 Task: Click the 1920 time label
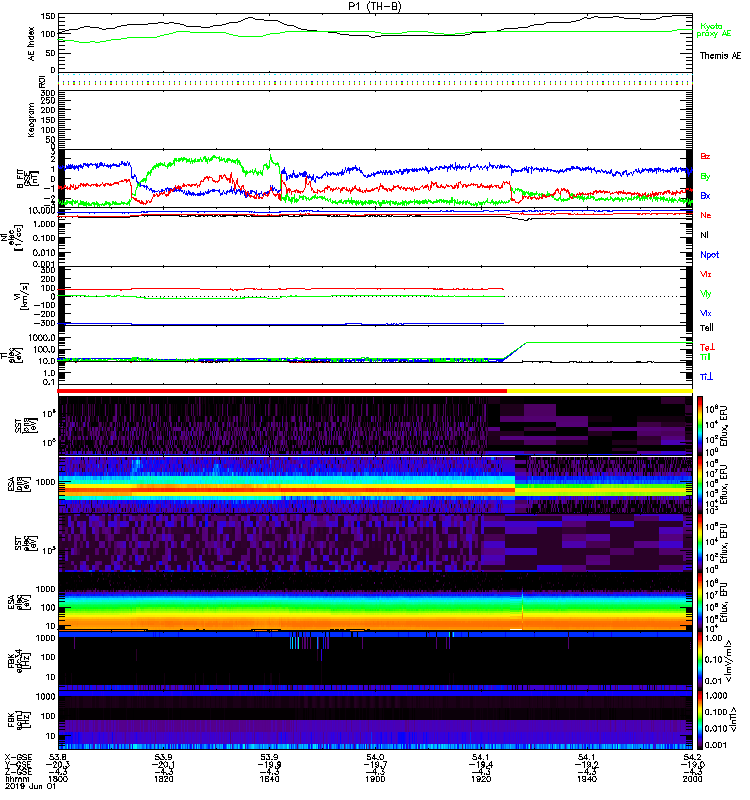(481, 779)
